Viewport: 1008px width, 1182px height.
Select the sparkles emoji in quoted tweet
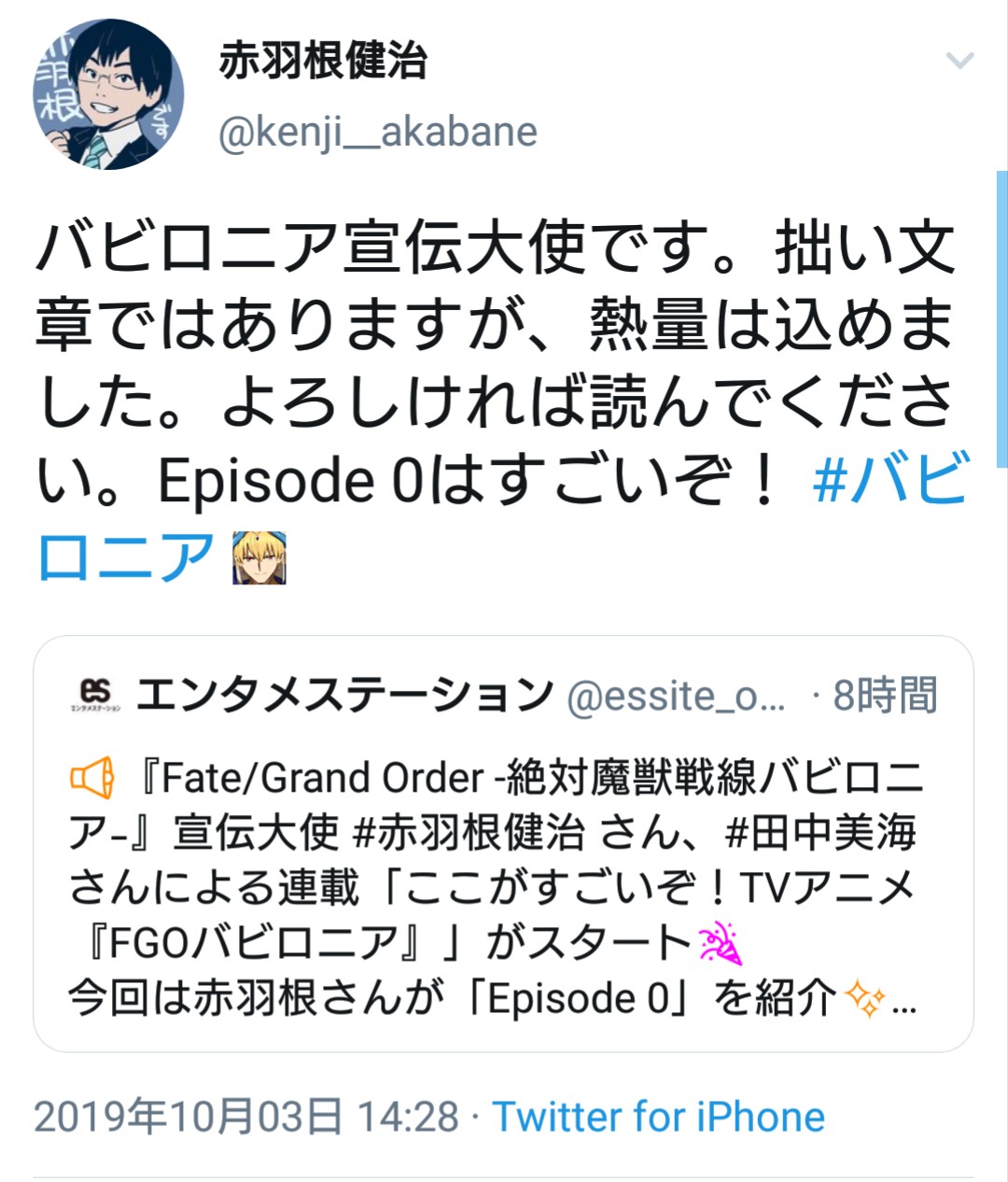tap(864, 999)
